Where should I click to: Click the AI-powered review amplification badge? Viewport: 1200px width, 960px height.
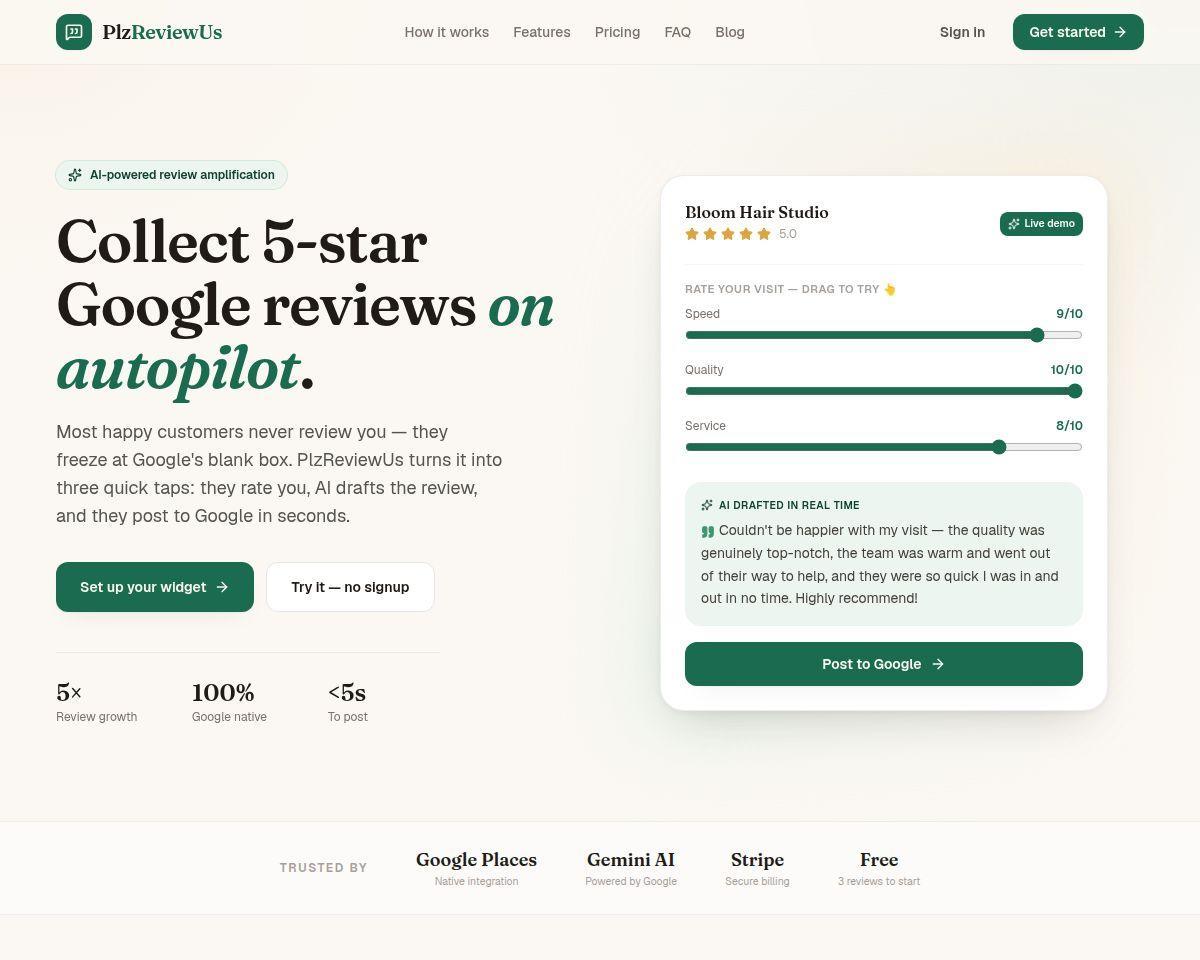point(171,175)
